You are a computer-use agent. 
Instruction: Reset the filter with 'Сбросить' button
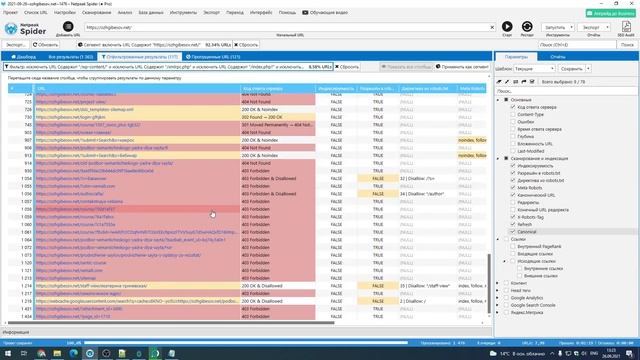[x=347, y=67]
